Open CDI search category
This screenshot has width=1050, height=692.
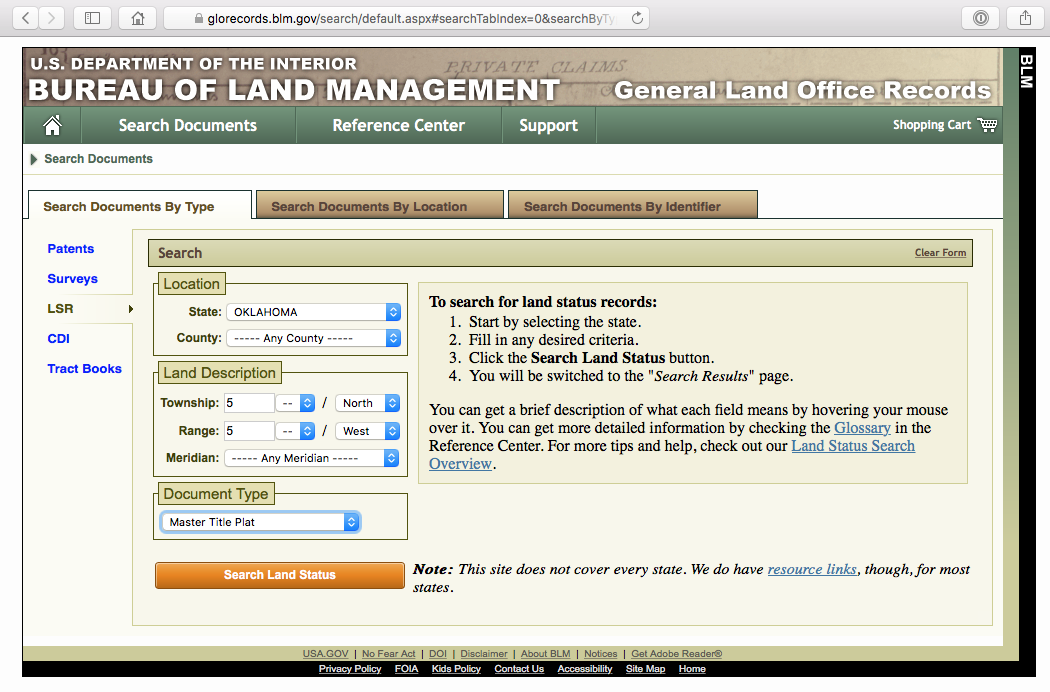58,339
